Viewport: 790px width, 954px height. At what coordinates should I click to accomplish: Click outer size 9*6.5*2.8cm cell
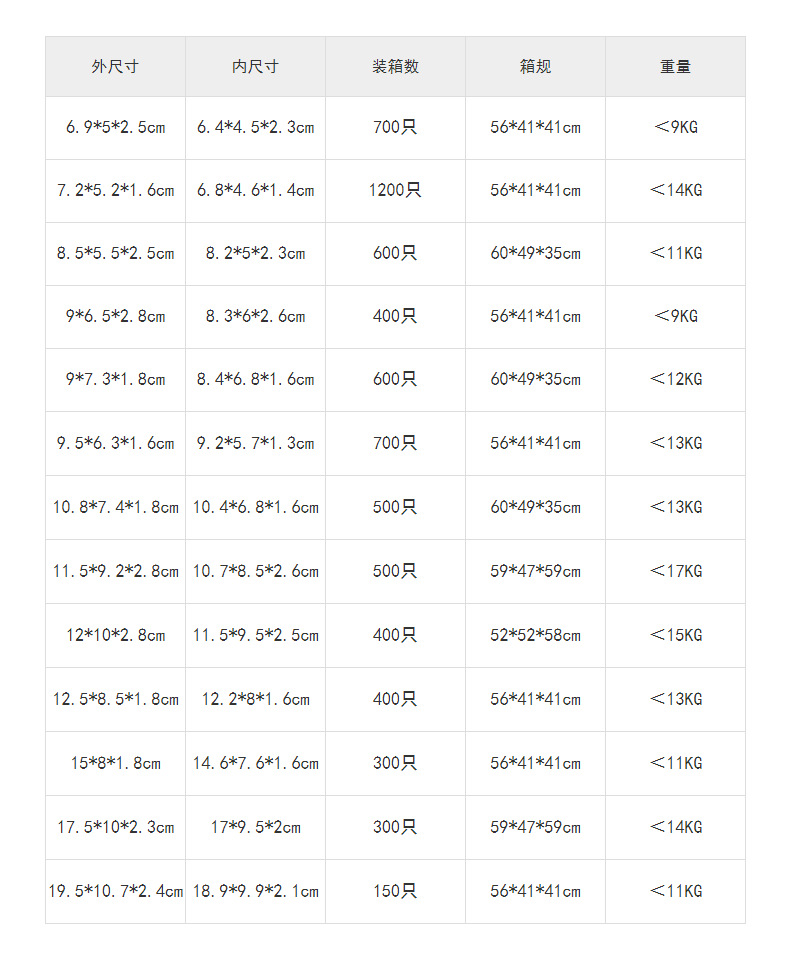pos(115,316)
